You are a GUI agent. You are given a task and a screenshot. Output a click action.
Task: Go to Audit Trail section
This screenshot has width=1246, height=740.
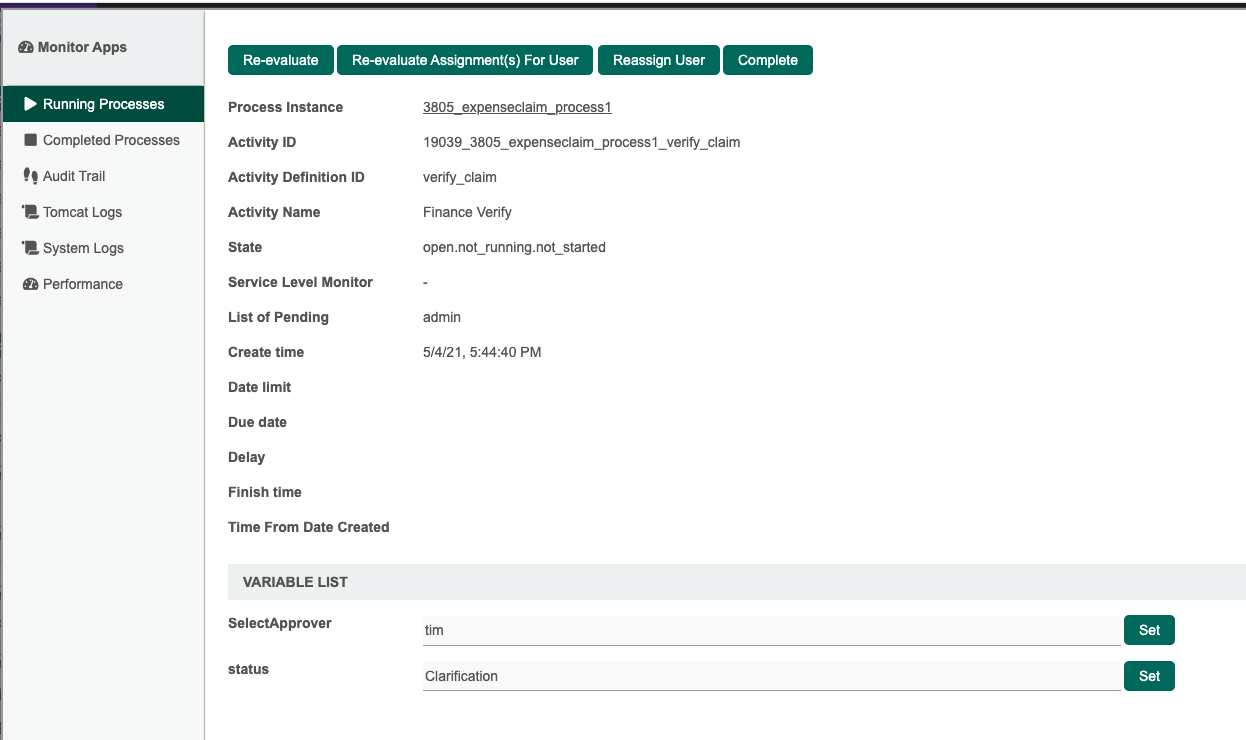pyautogui.click(x=103, y=176)
